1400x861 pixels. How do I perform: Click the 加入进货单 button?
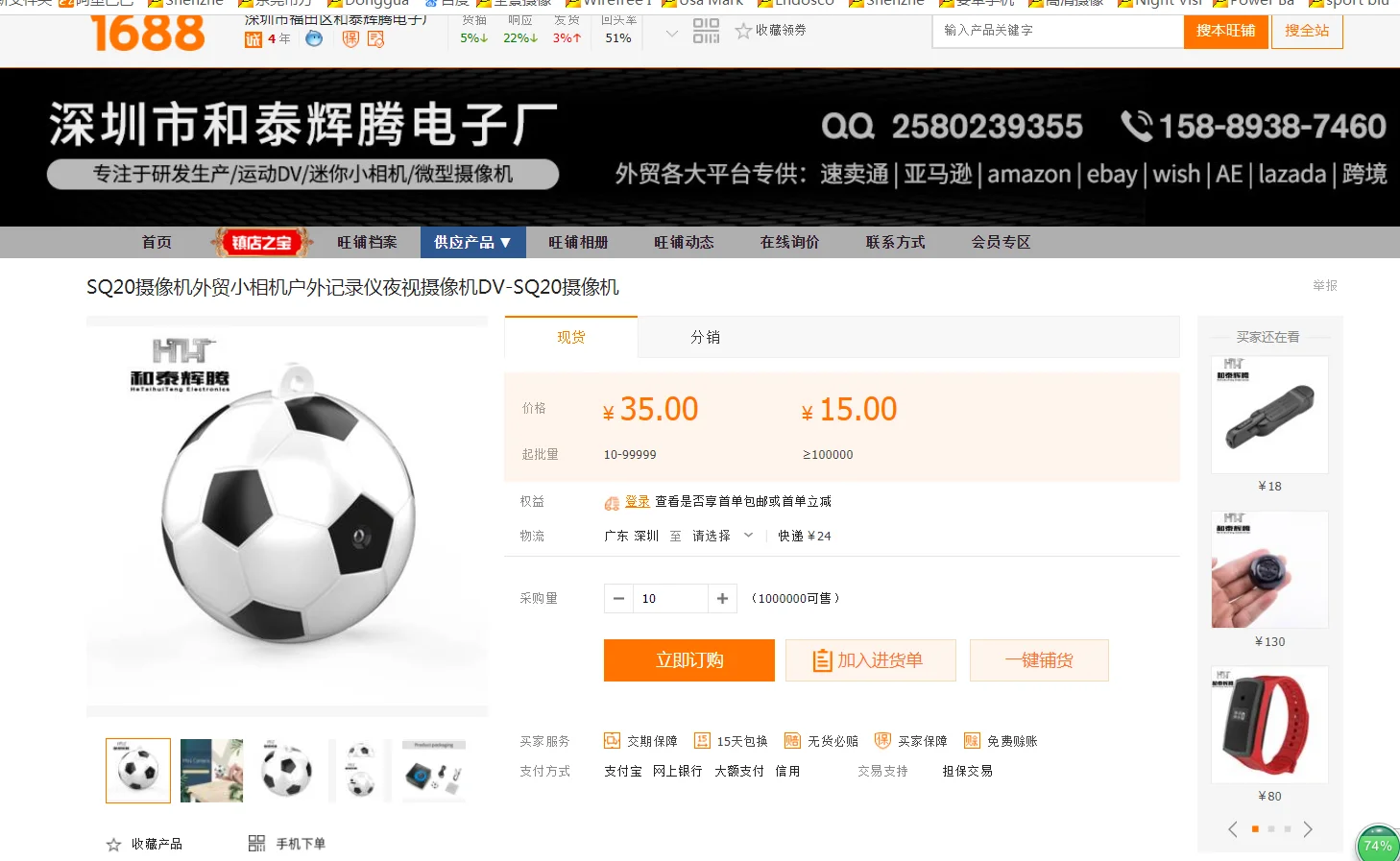[871, 660]
